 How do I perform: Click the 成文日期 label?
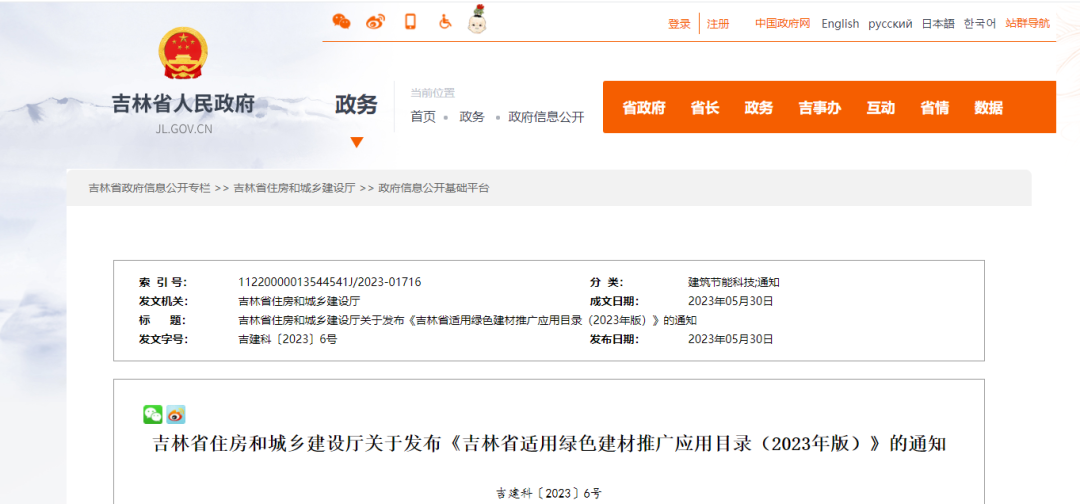click(614, 301)
